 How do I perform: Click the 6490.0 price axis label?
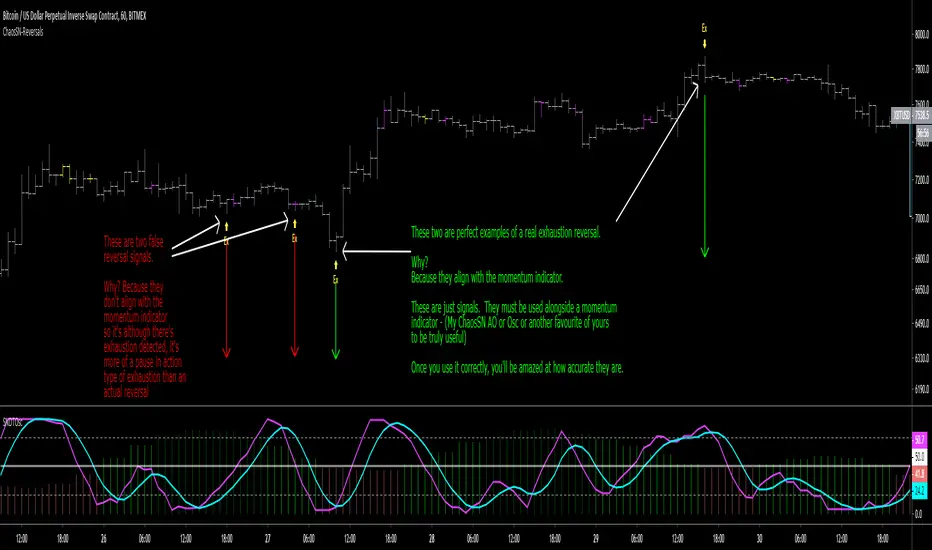tap(921, 323)
